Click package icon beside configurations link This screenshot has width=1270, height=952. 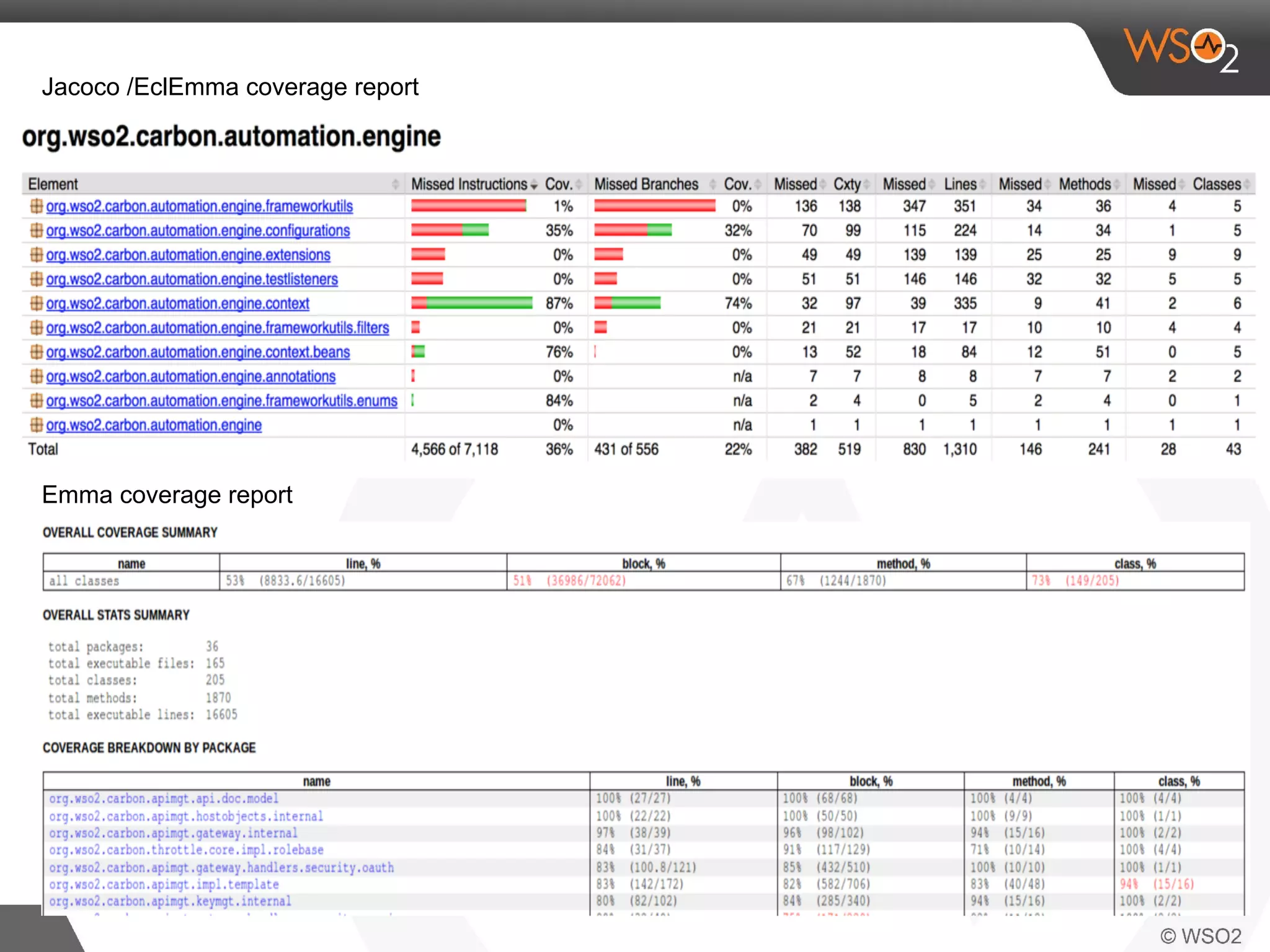(x=37, y=231)
